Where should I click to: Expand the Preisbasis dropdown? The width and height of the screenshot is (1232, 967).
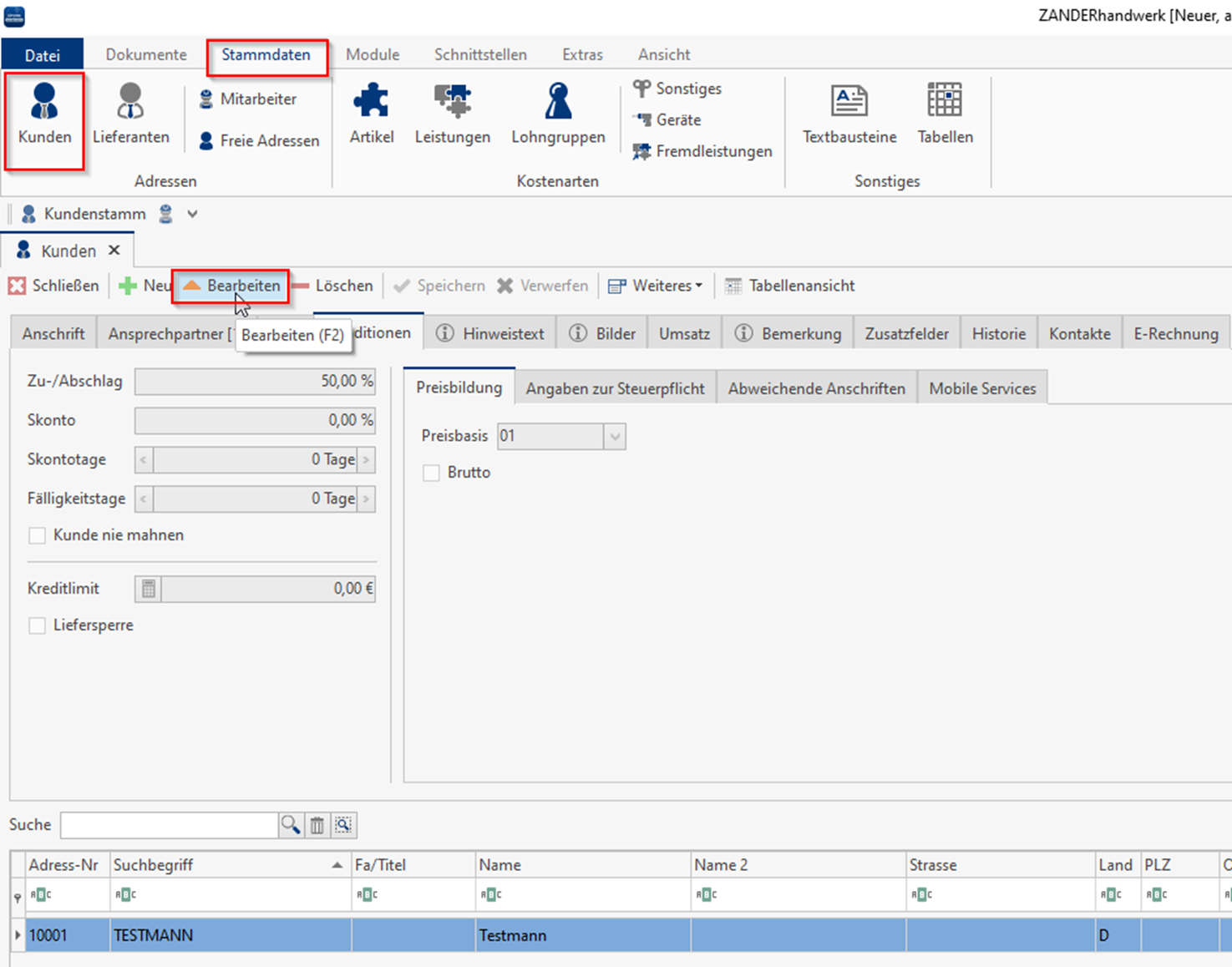coord(615,436)
